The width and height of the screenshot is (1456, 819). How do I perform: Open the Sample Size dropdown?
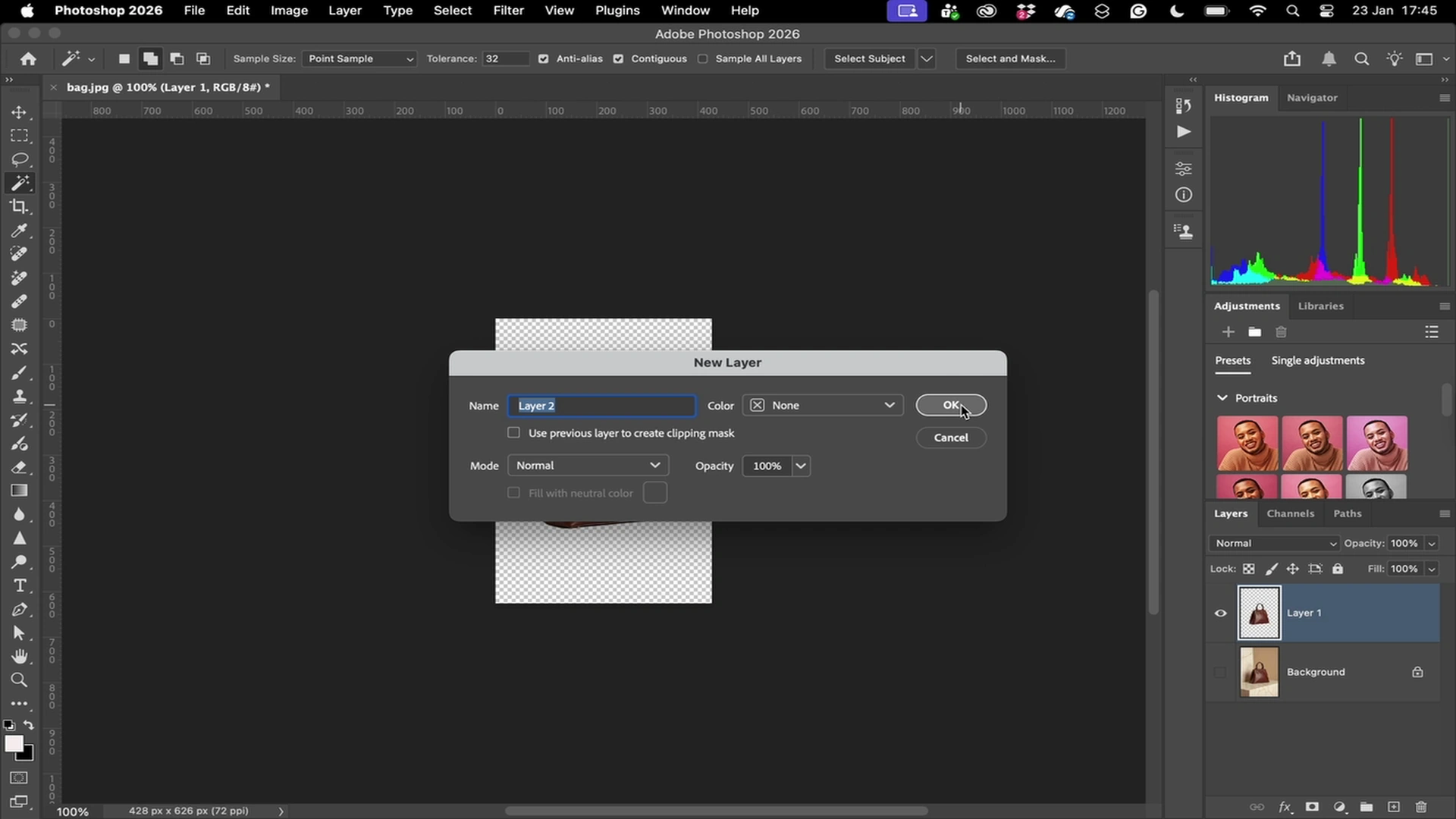tap(359, 58)
